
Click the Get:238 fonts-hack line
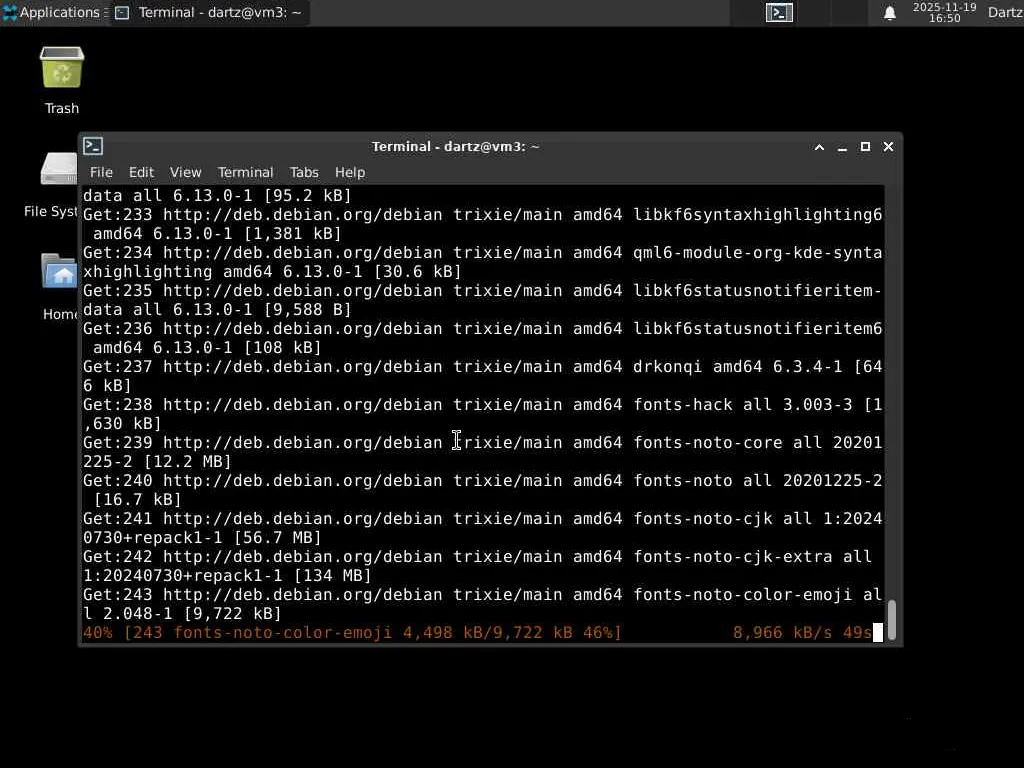point(483,414)
